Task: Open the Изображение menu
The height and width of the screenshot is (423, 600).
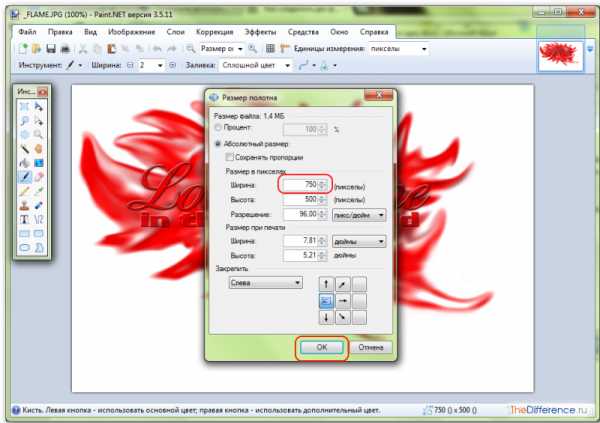Action: 132,32
